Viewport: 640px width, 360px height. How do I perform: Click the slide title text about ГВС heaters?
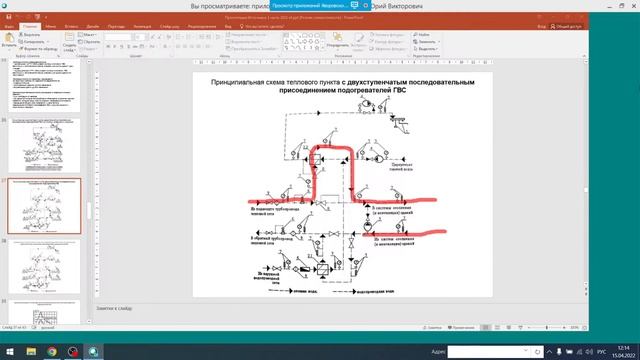click(x=342, y=86)
